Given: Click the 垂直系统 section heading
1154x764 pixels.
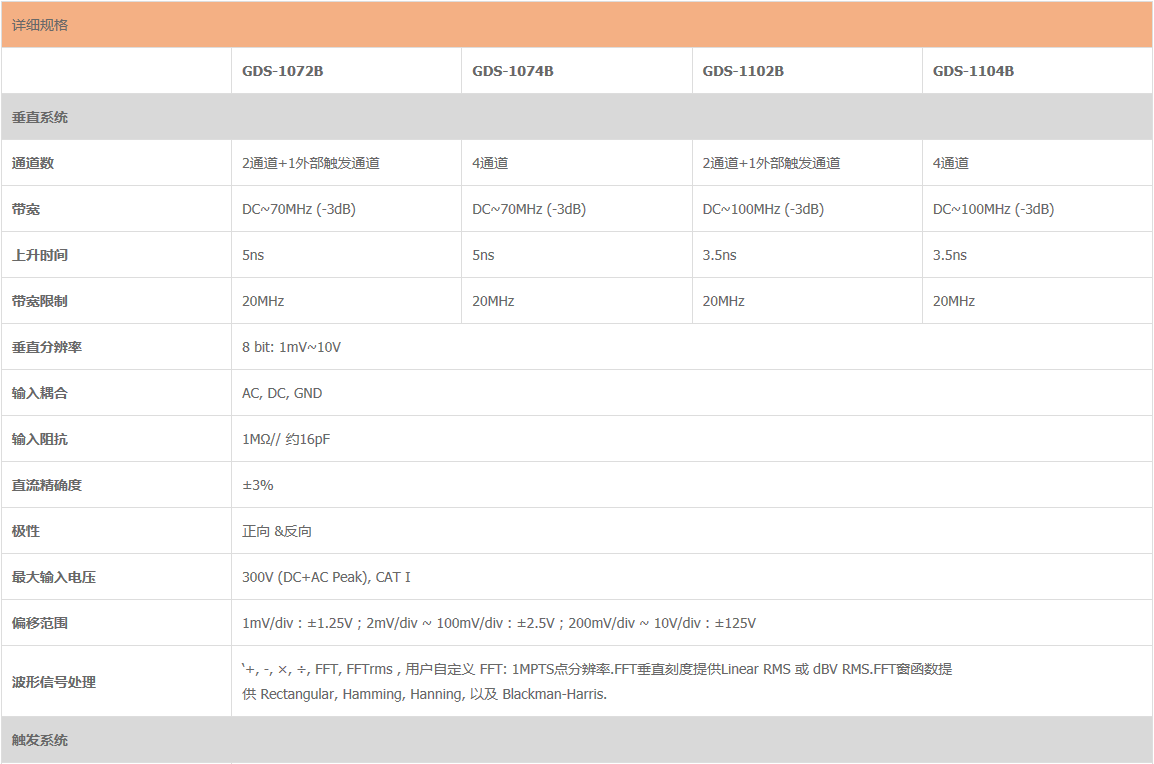Looking at the screenshot, I should point(40,117).
